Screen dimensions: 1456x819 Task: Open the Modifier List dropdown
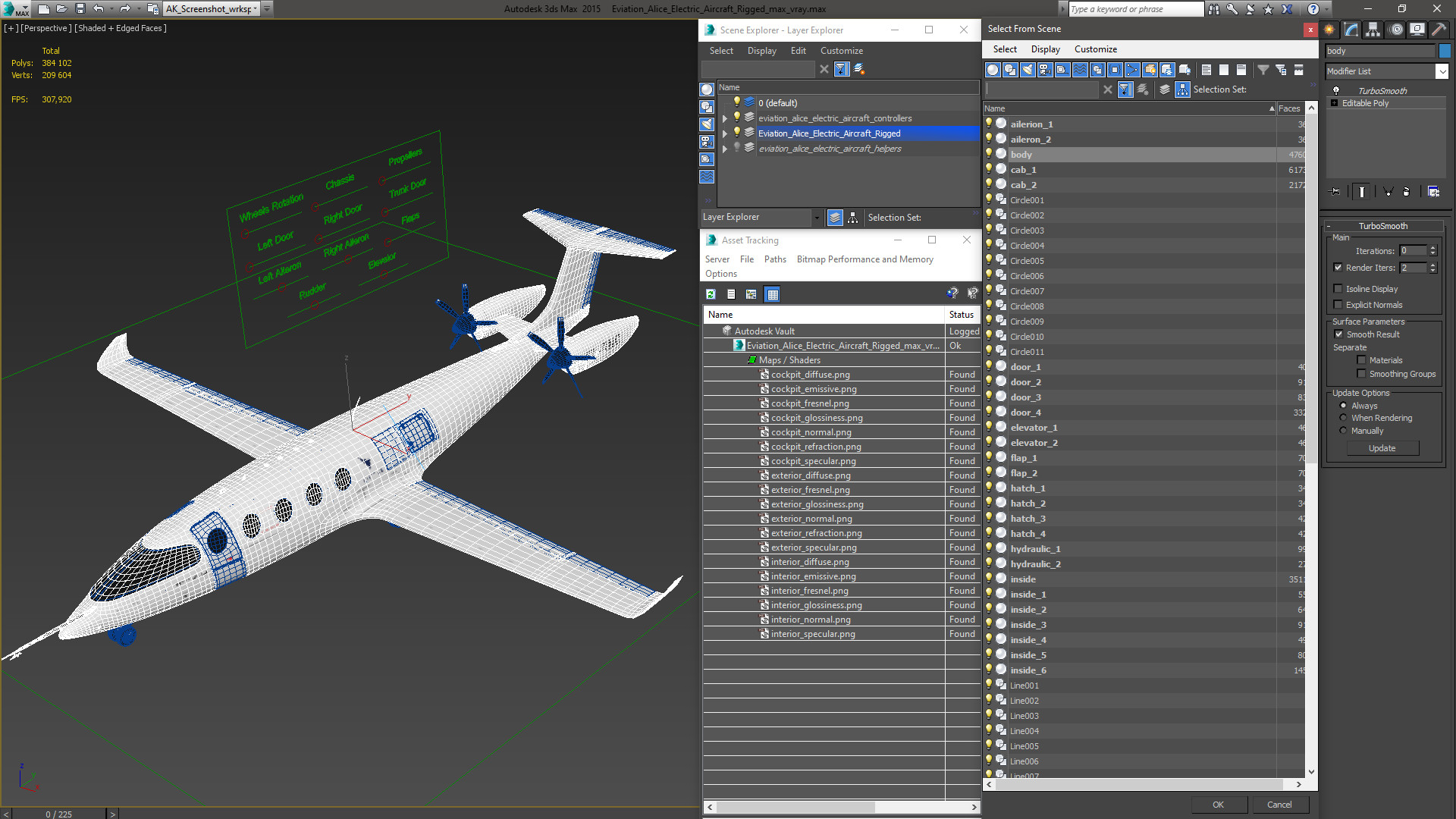click(x=1442, y=71)
